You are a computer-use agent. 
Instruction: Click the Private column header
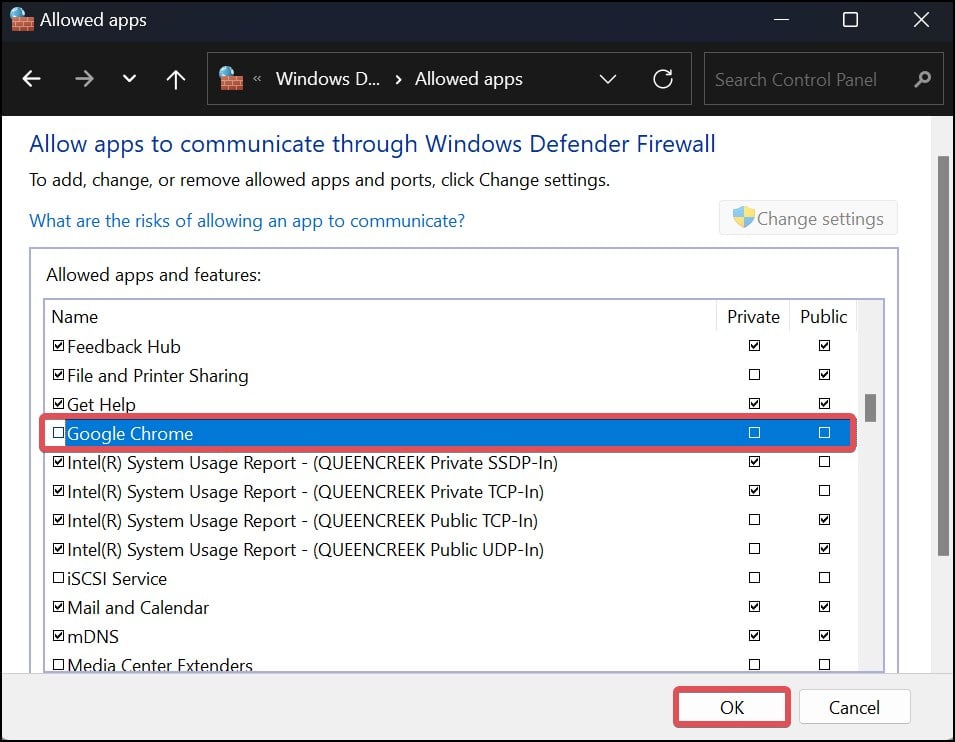pyautogui.click(x=753, y=317)
